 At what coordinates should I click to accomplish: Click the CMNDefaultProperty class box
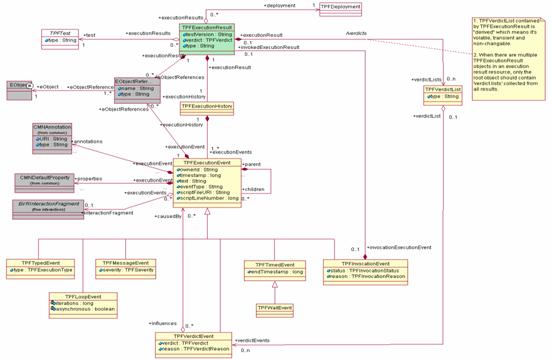coord(44,183)
